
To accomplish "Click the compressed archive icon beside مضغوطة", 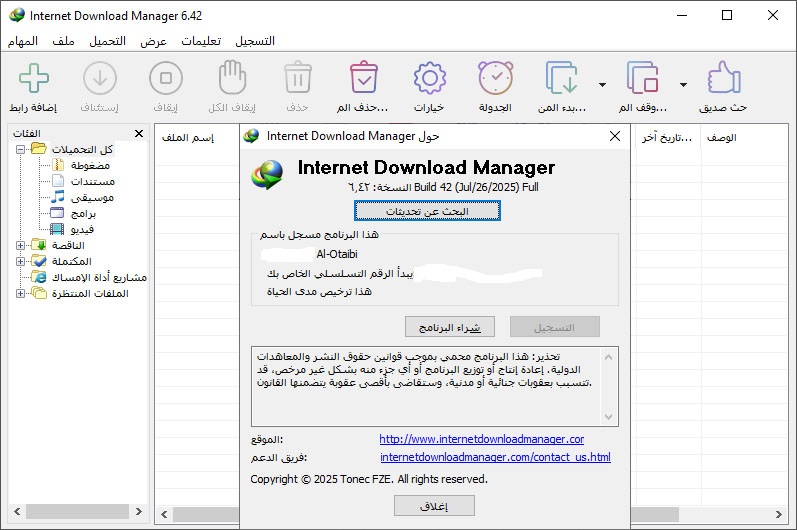I will tap(58, 165).
